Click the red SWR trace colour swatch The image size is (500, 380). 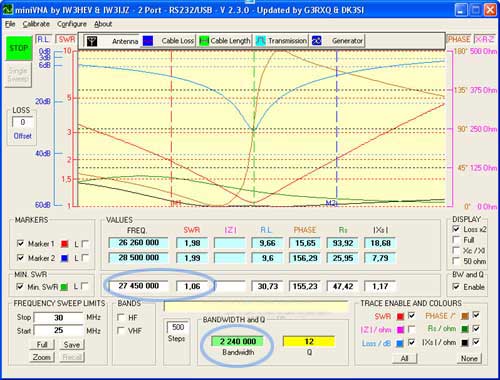point(400,316)
